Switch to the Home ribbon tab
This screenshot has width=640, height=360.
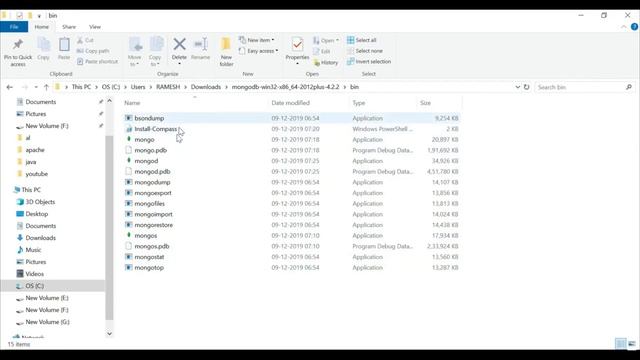pyautogui.click(x=42, y=27)
